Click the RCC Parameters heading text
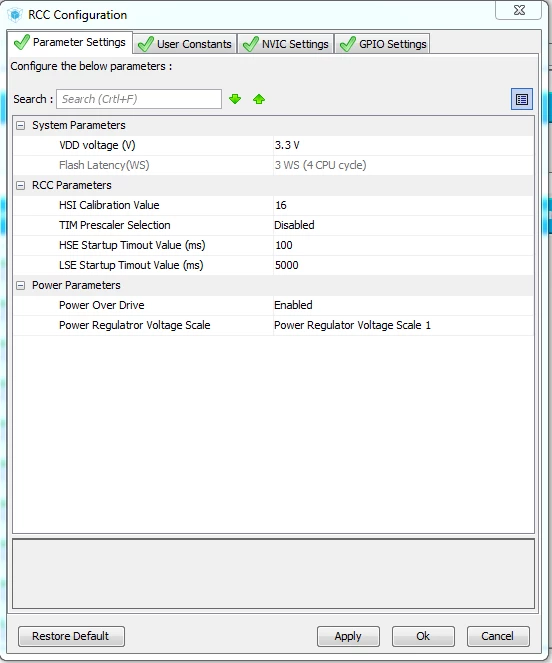Screen dimensions: 552x663 tap(71, 185)
